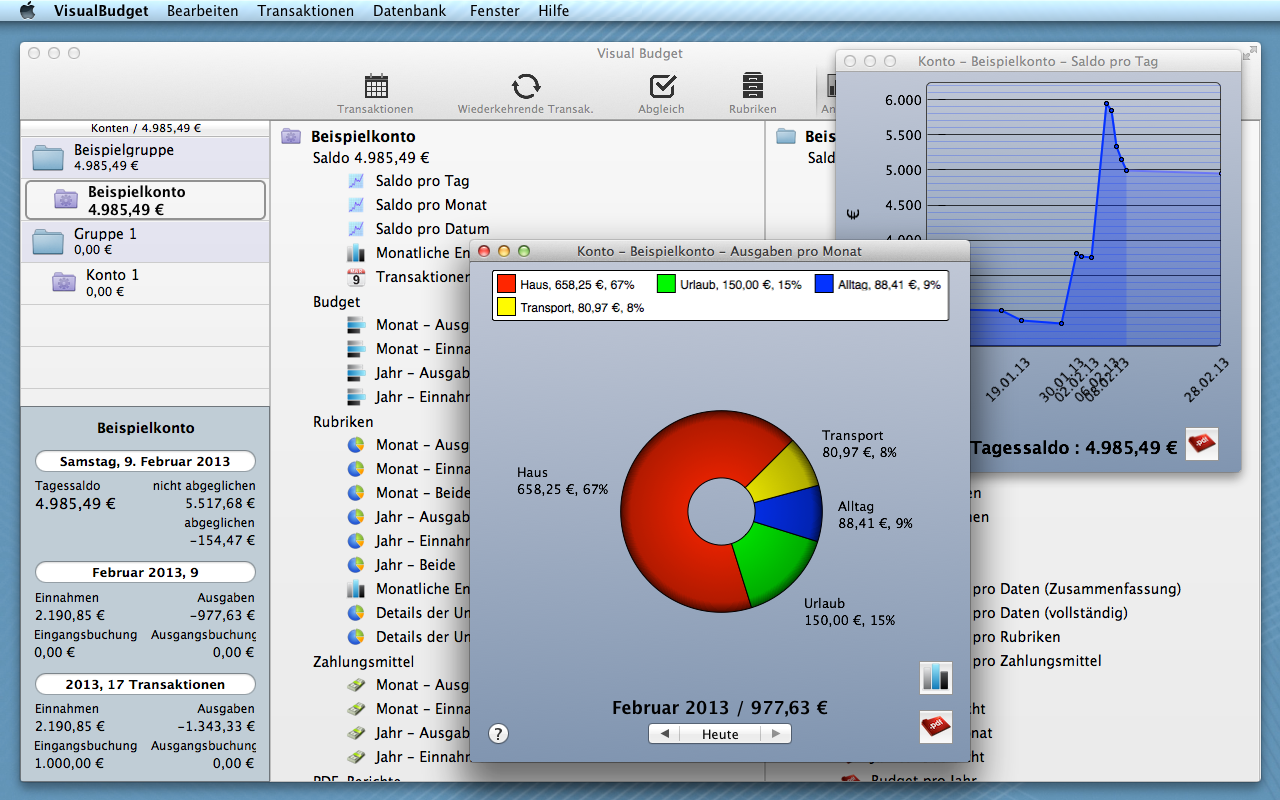
Task: Click red Haus legend swatch
Action: coord(506,284)
